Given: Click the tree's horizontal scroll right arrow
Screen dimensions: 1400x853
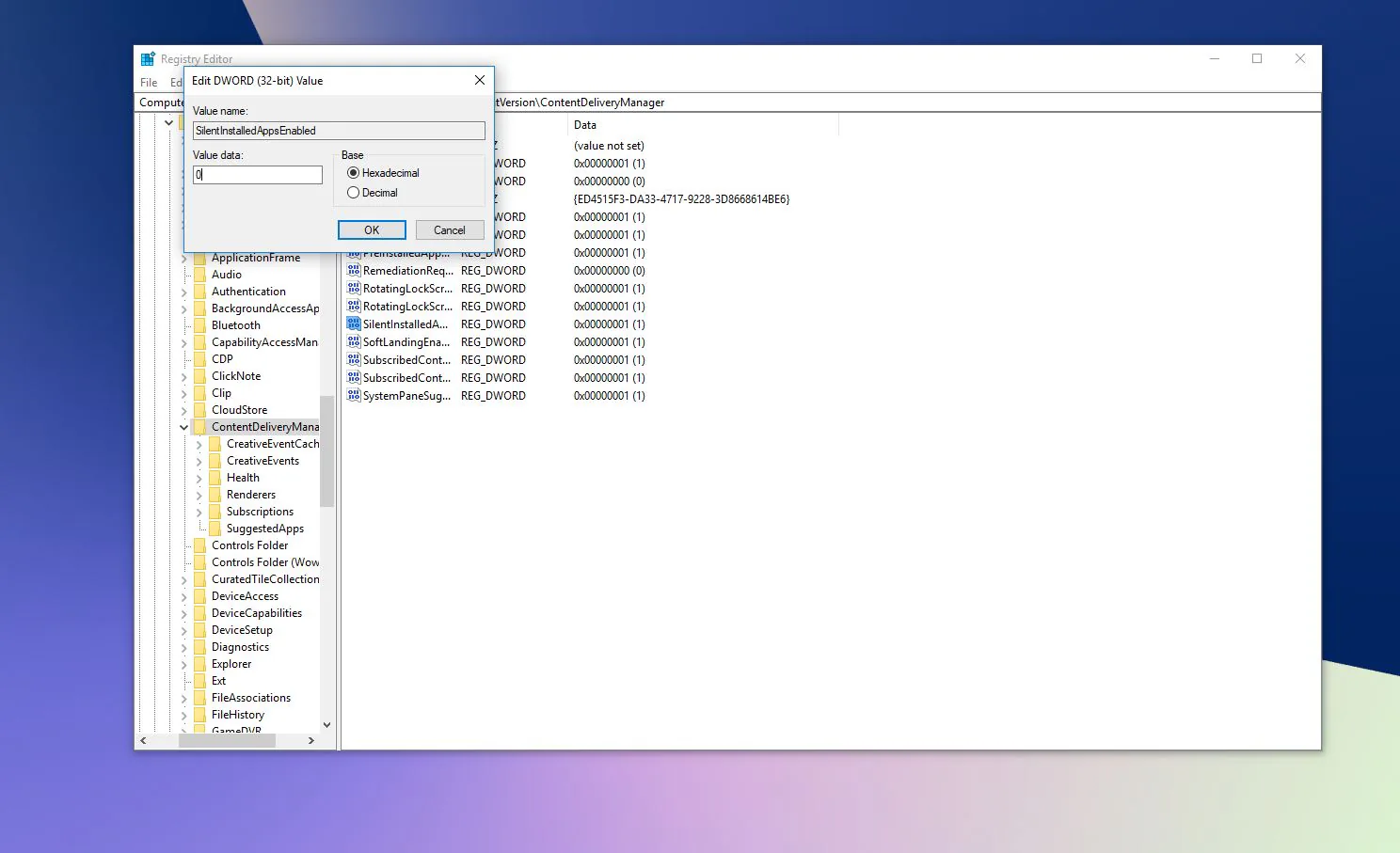Looking at the screenshot, I should coord(311,741).
